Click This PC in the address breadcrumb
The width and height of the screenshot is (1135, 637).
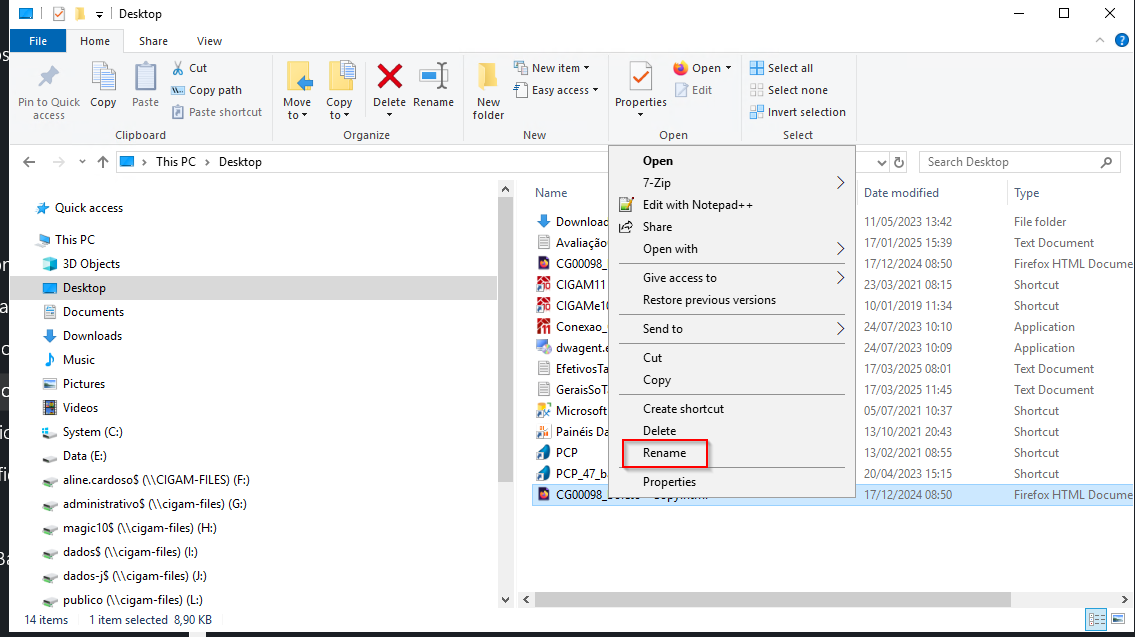click(176, 162)
